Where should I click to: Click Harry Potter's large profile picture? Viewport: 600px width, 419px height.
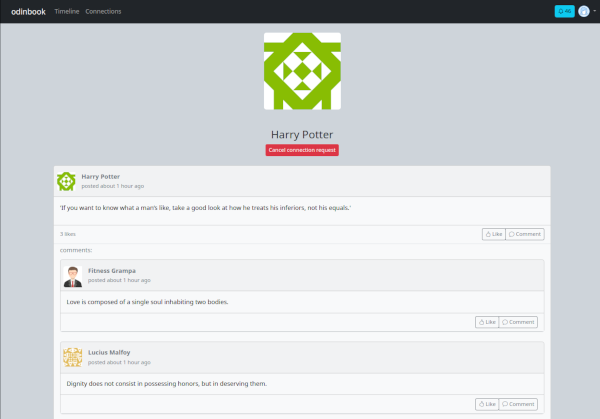(302, 71)
